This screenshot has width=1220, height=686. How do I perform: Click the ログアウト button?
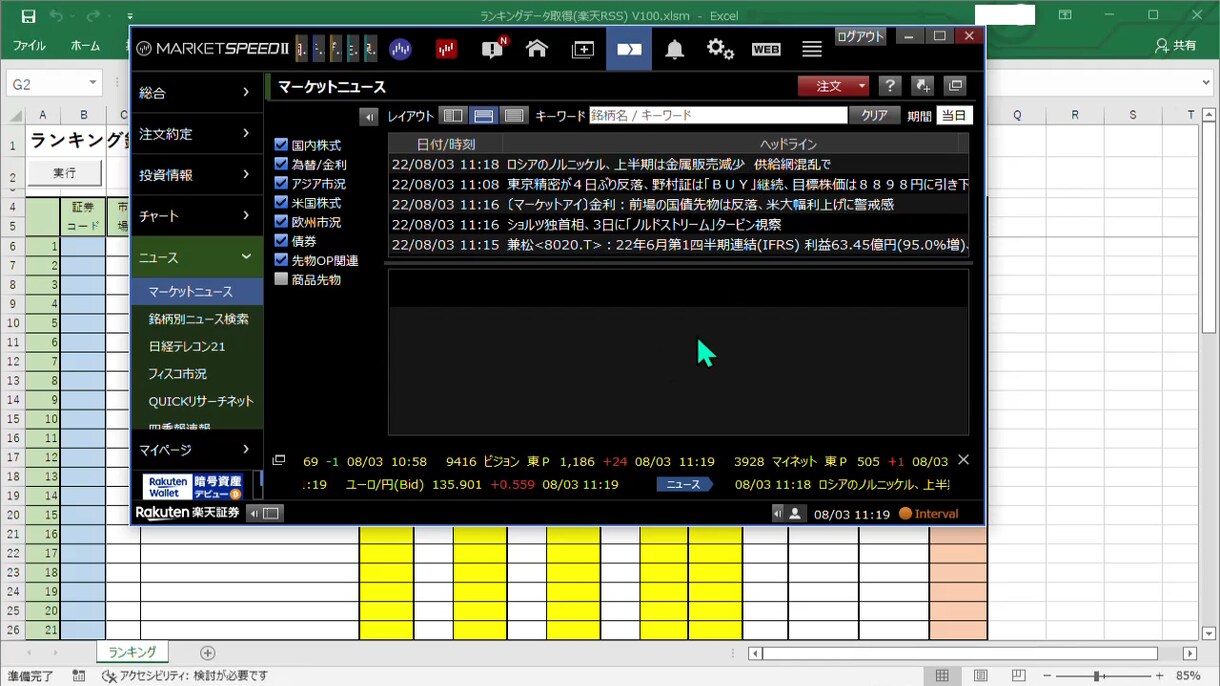pos(861,36)
